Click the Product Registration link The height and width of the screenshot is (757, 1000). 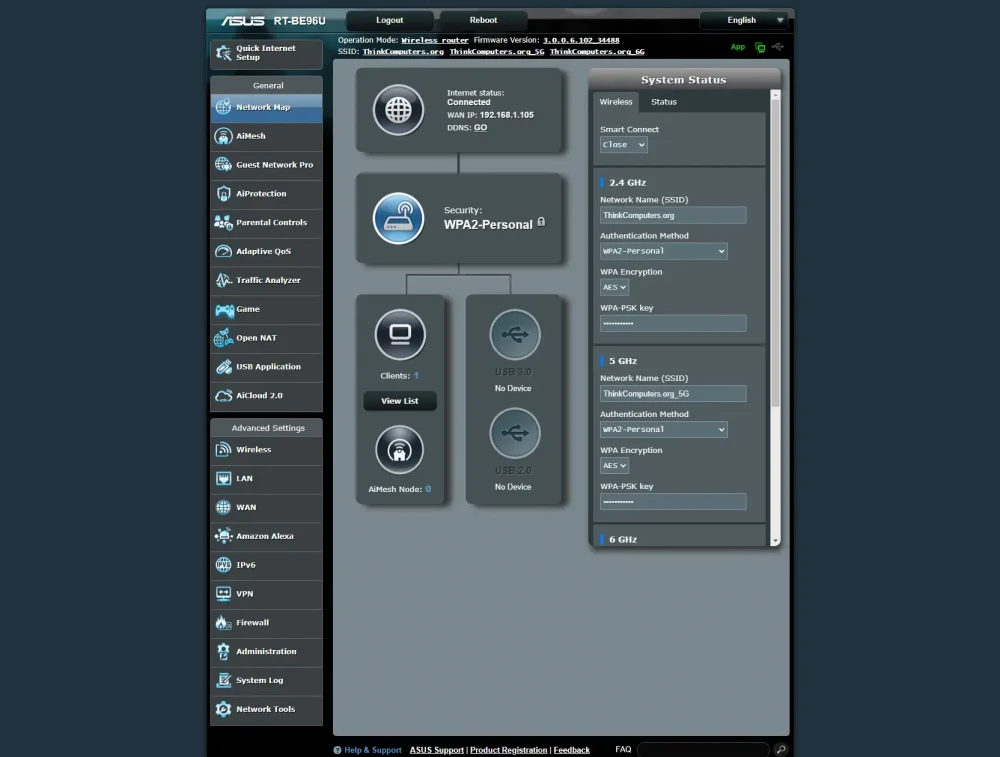click(x=508, y=750)
